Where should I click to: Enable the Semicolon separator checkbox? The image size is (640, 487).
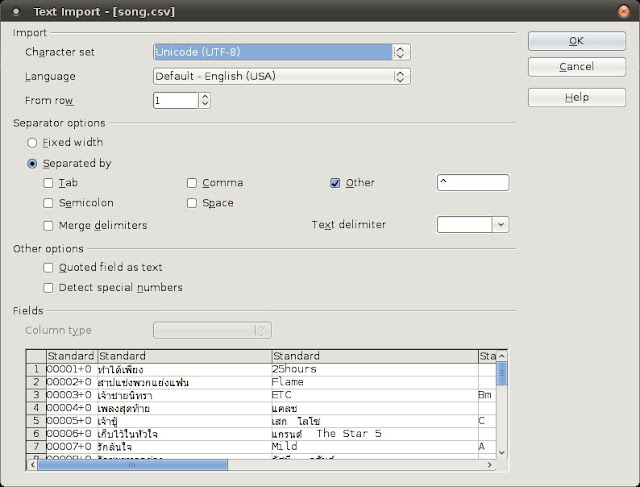point(48,203)
